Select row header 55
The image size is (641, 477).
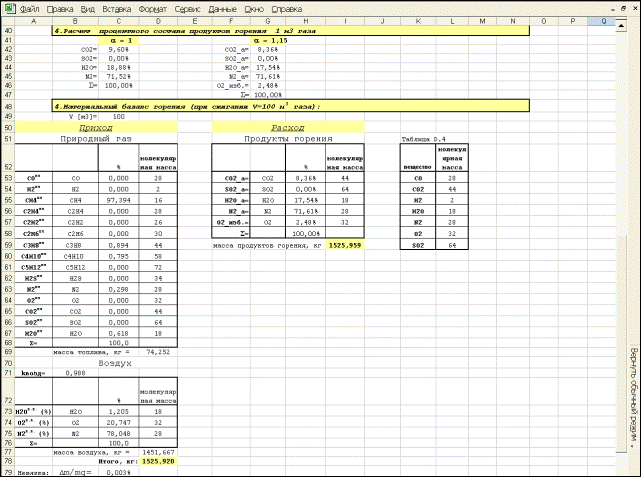(x=8, y=200)
